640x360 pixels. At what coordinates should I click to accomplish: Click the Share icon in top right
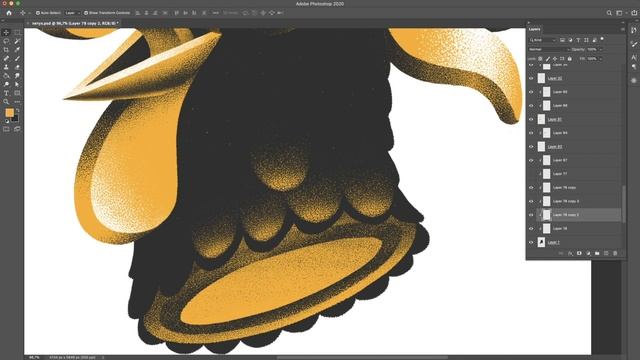pos(634,13)
